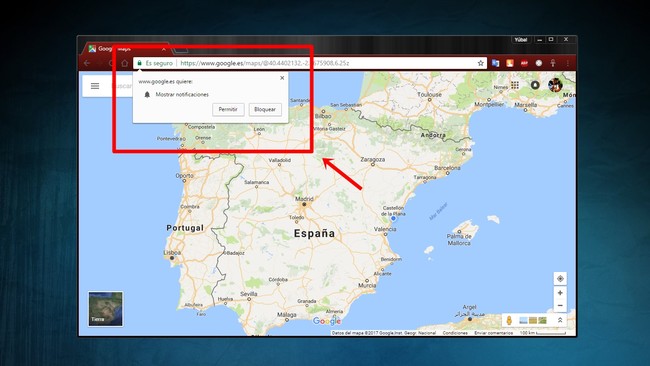Click the Bloquear button
650x366 pixels.
coord(265,109)
